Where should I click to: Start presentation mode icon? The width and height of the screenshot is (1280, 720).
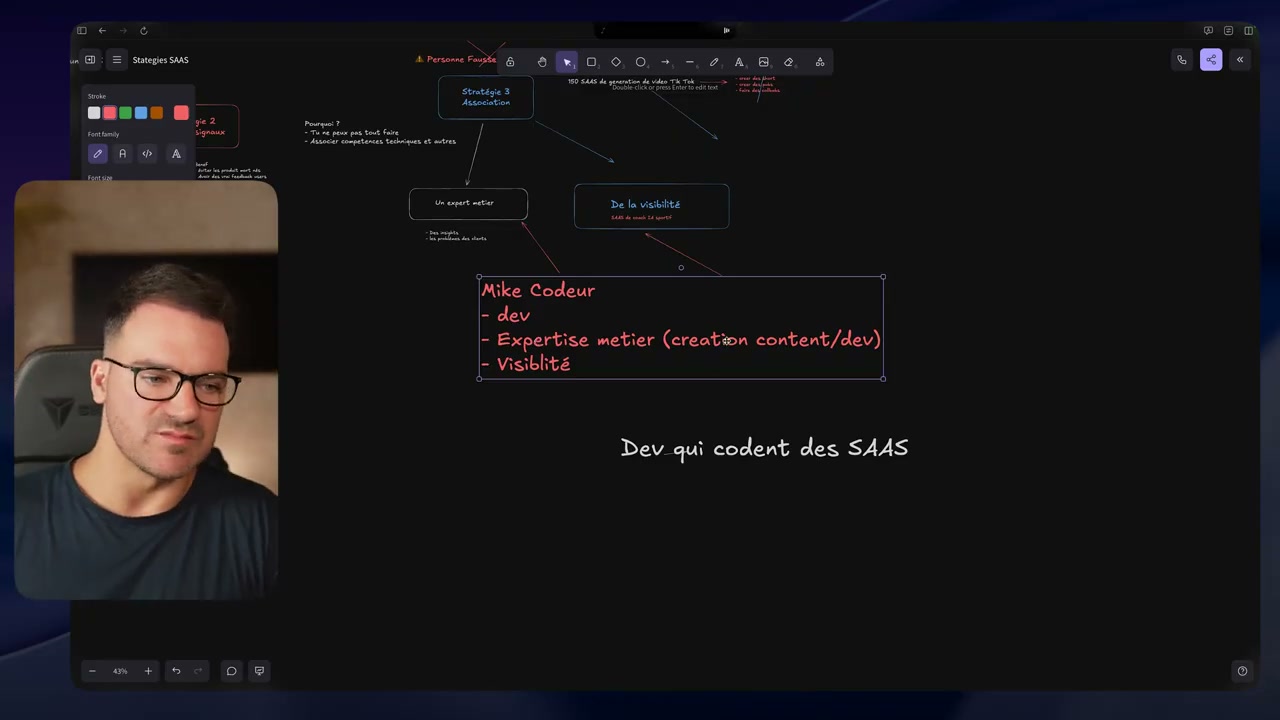[x=259, y=671]
